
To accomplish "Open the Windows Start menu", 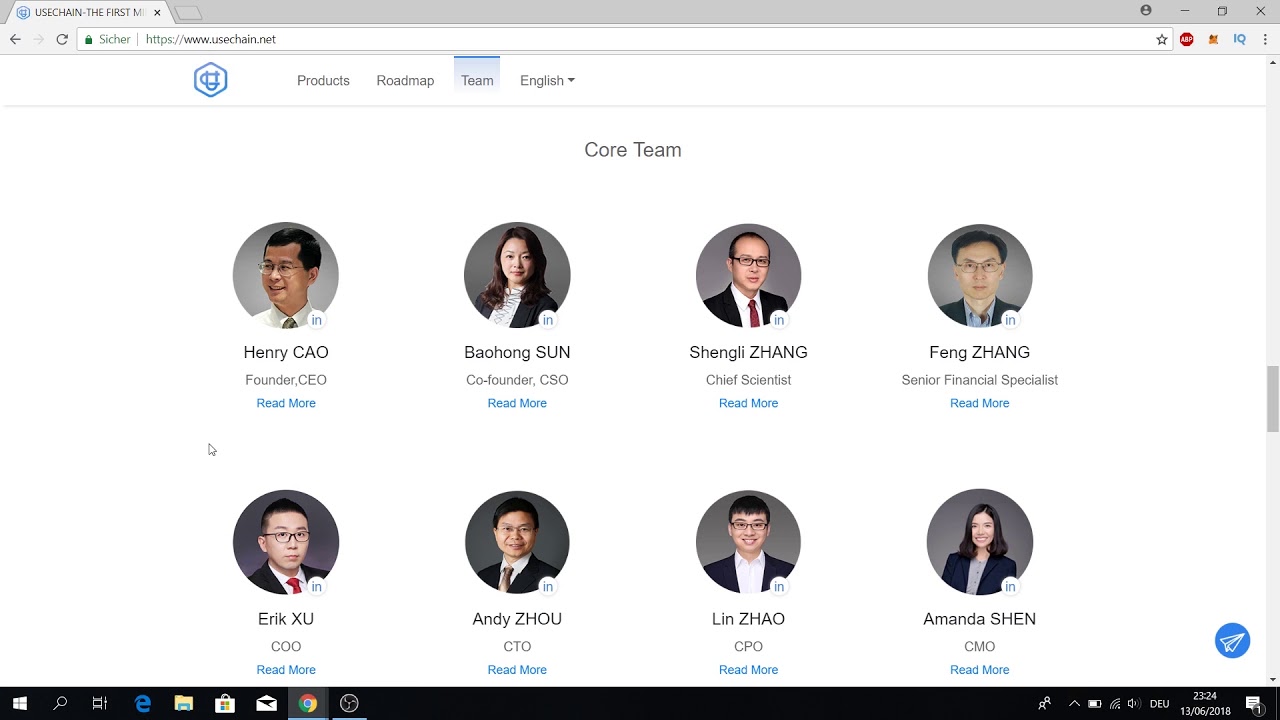I will (x=19, y=703).
